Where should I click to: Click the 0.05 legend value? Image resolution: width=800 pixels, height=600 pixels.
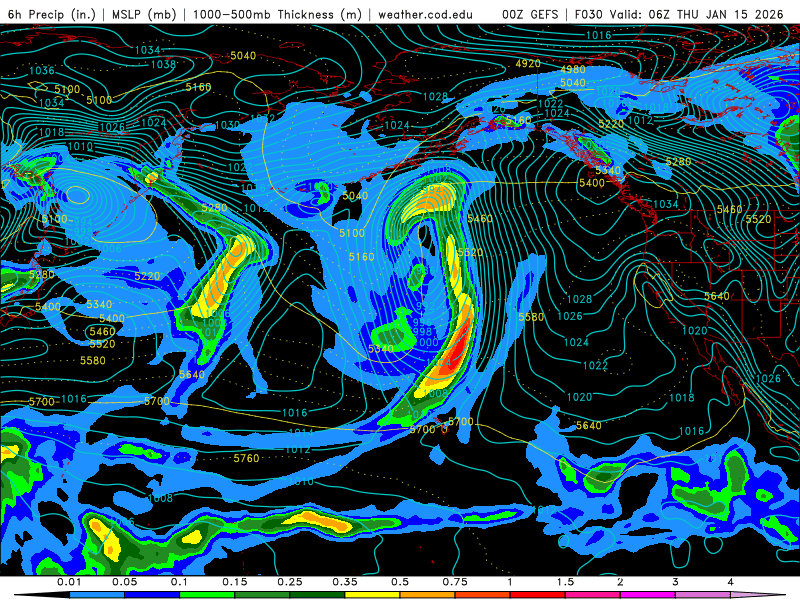click(124, 582)
